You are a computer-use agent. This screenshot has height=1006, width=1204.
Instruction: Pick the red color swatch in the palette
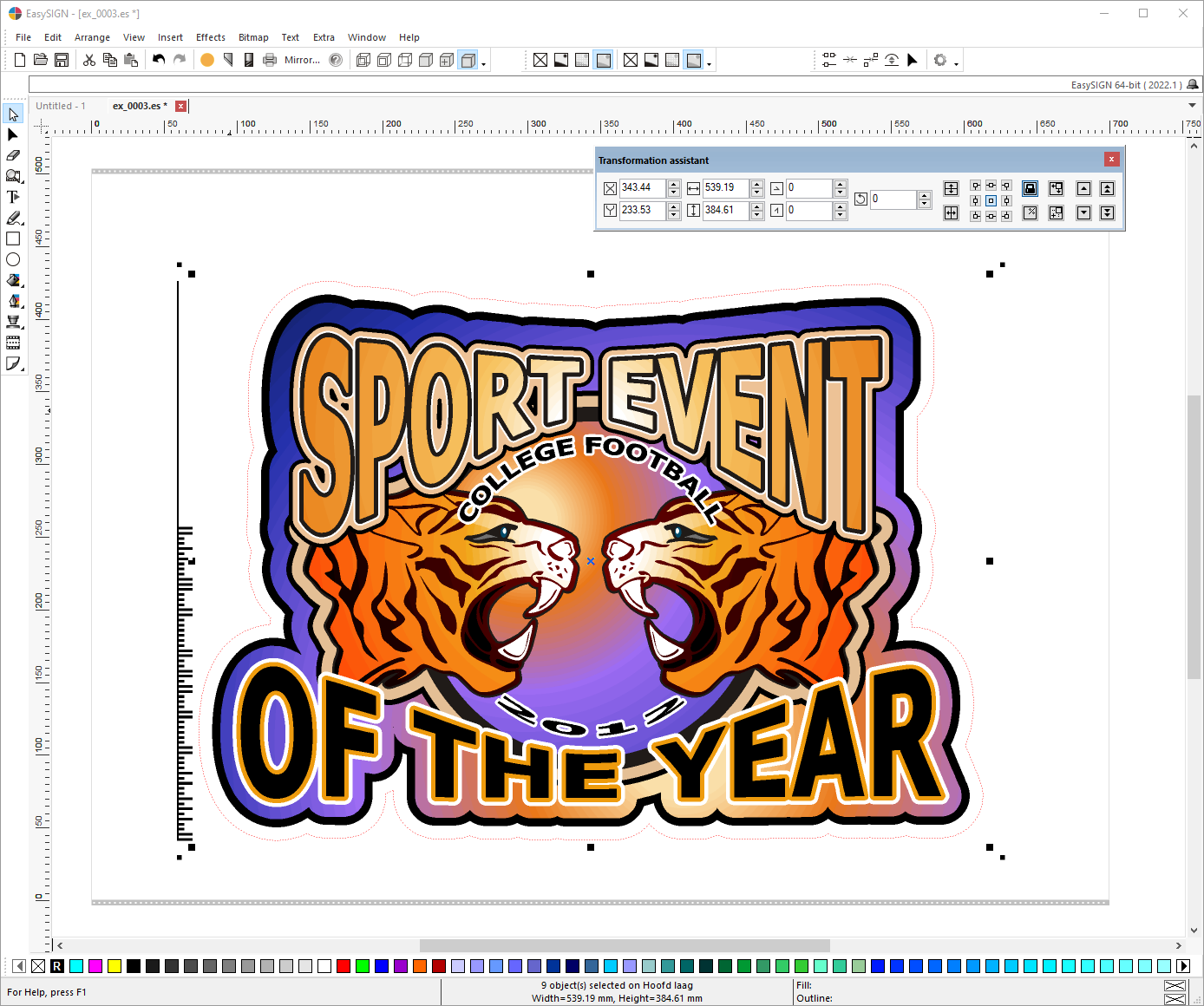pyautogui.click(x=344, y=966)
